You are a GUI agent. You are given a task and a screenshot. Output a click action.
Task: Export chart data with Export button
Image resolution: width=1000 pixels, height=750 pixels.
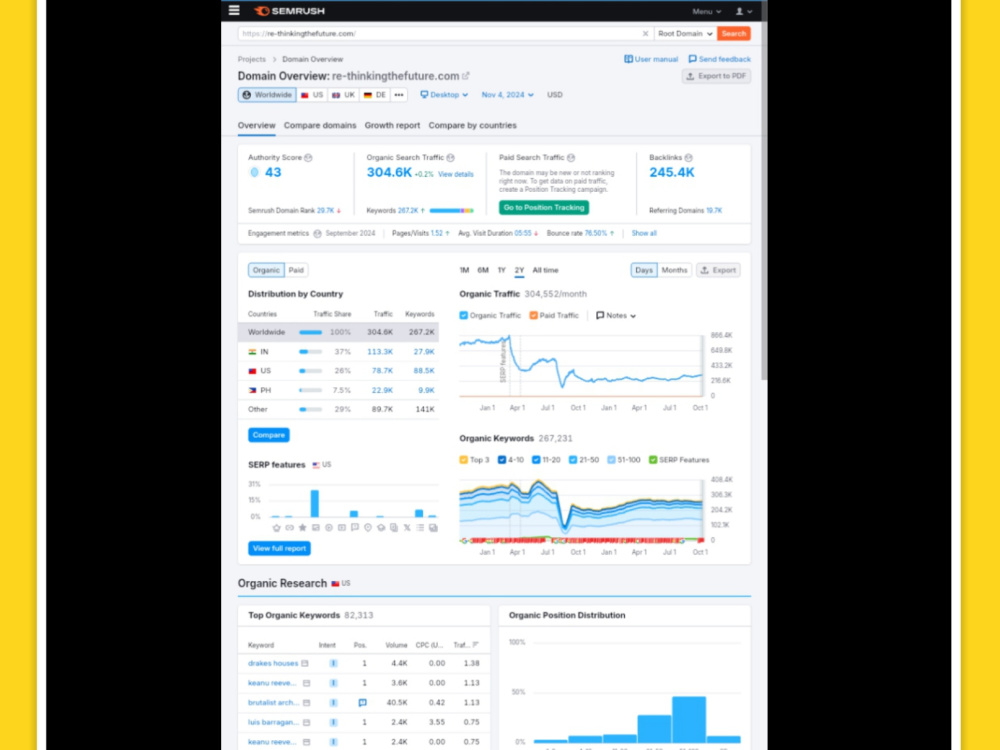(x=718, y=270)
